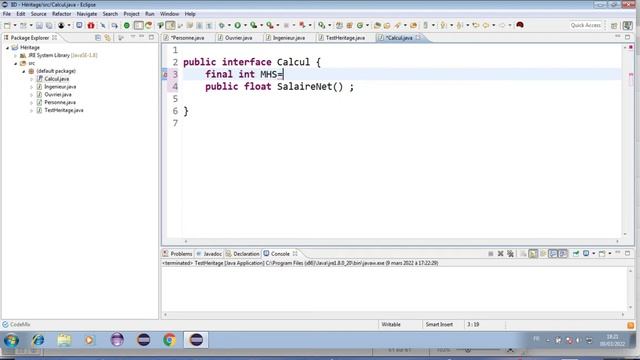Click Collapse All in Package Explorer
The image size is (640, 360).
98,38
